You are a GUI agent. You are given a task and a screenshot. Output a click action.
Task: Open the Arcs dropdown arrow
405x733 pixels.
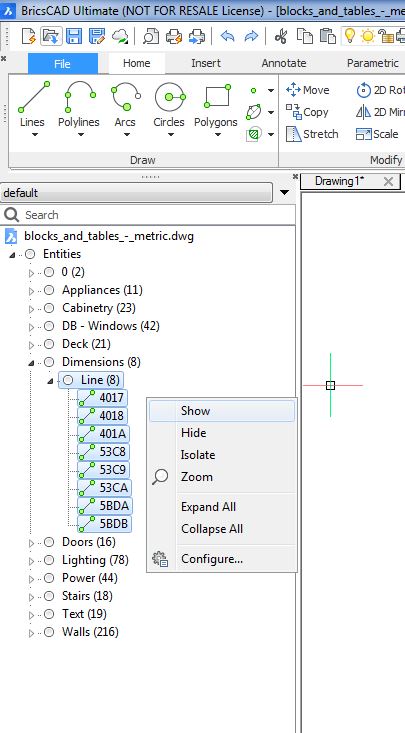127,135
